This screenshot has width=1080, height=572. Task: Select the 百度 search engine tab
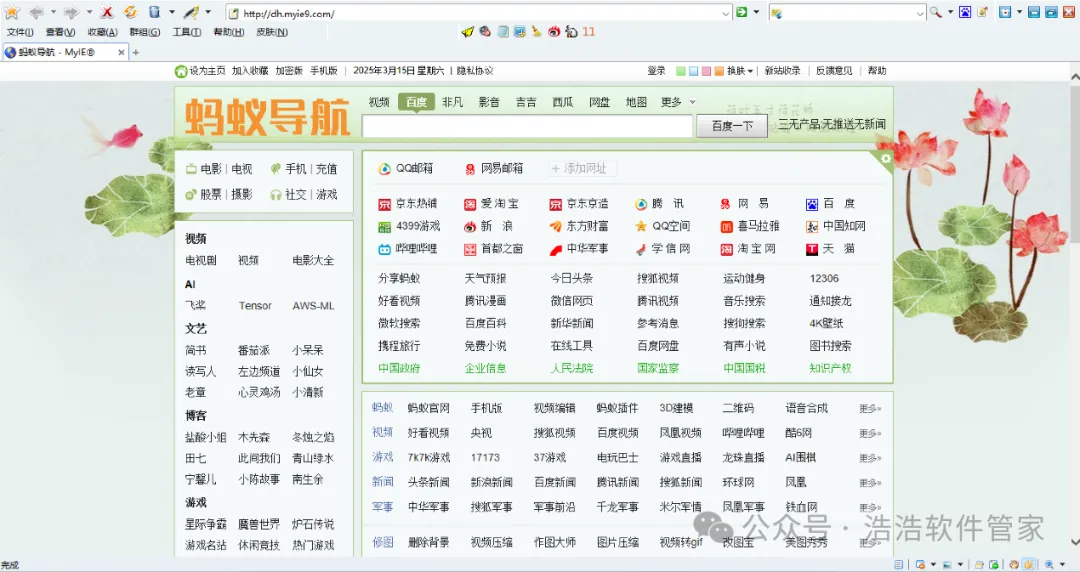point(416,102)
